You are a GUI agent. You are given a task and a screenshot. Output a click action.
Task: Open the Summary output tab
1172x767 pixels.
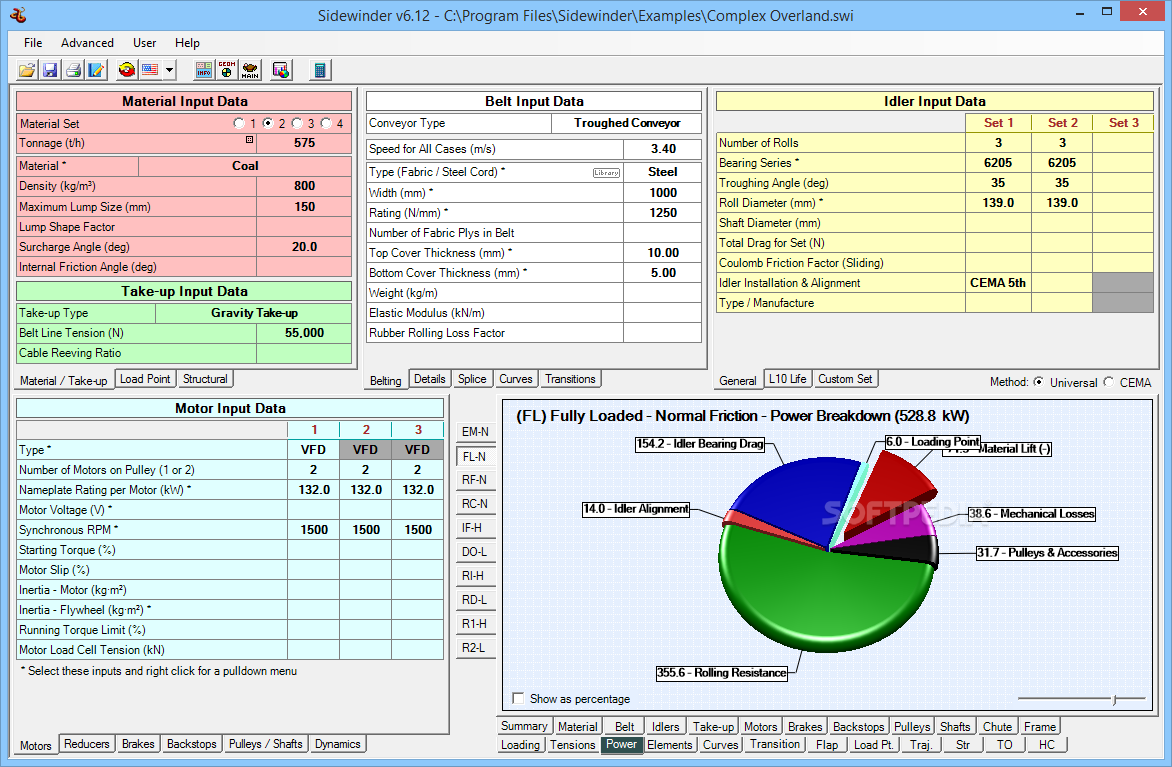524,726
